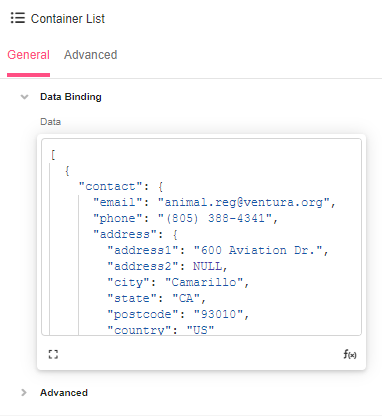Screen dimensions: 382x416
Task: Click the "state": "CA" line
Action: pyautogui.click(x=156, y=298)
